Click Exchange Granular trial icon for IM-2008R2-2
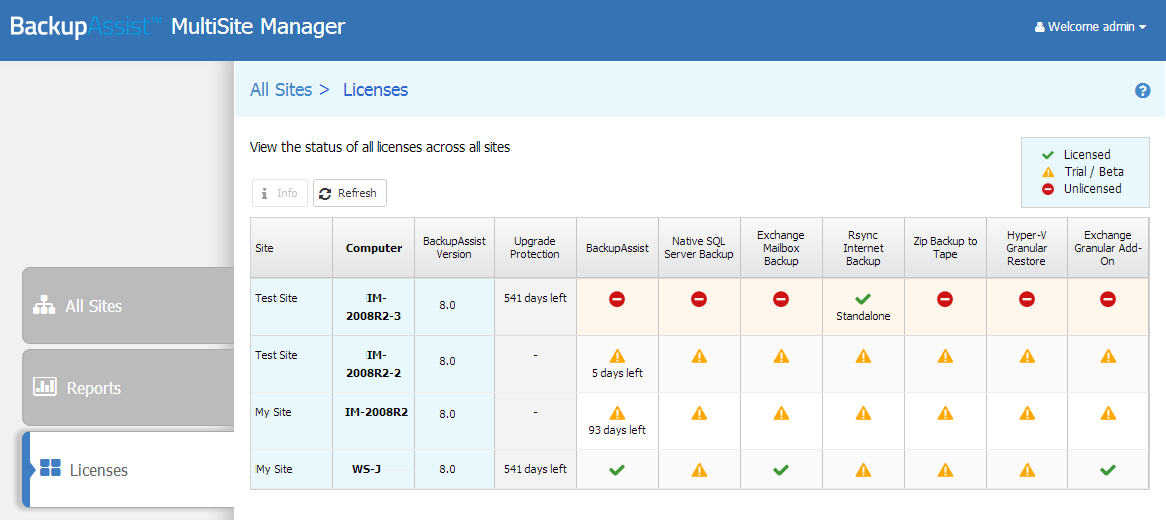 point(1108,356)
